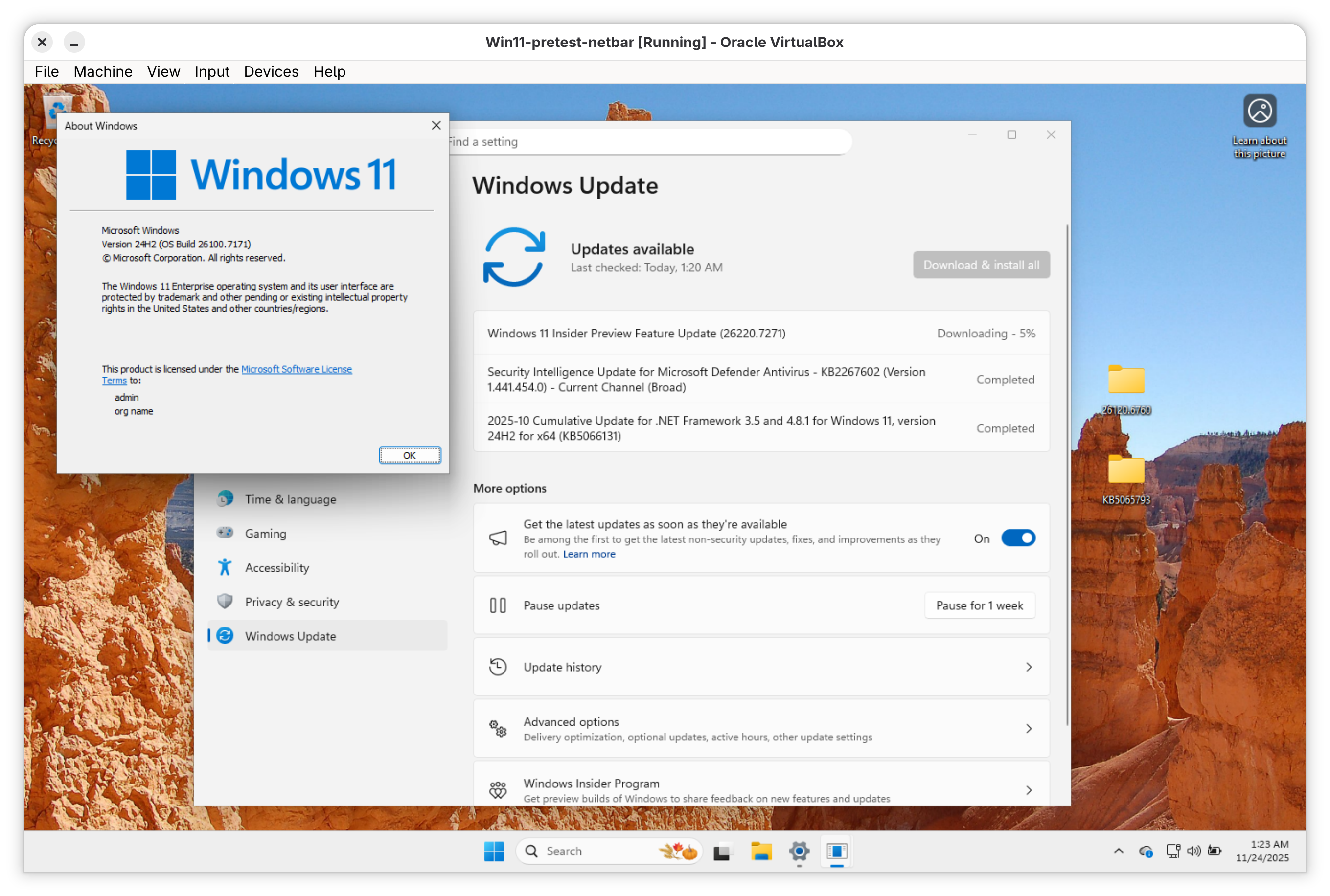1330x896 pixels.
Task: Open the VirtualBox Devices menu
Action: [271, 71]
